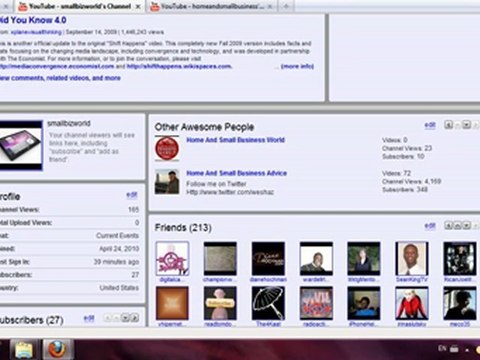Open a new browser tab with the plus button

pyautogui.click(x=286, y=6)
